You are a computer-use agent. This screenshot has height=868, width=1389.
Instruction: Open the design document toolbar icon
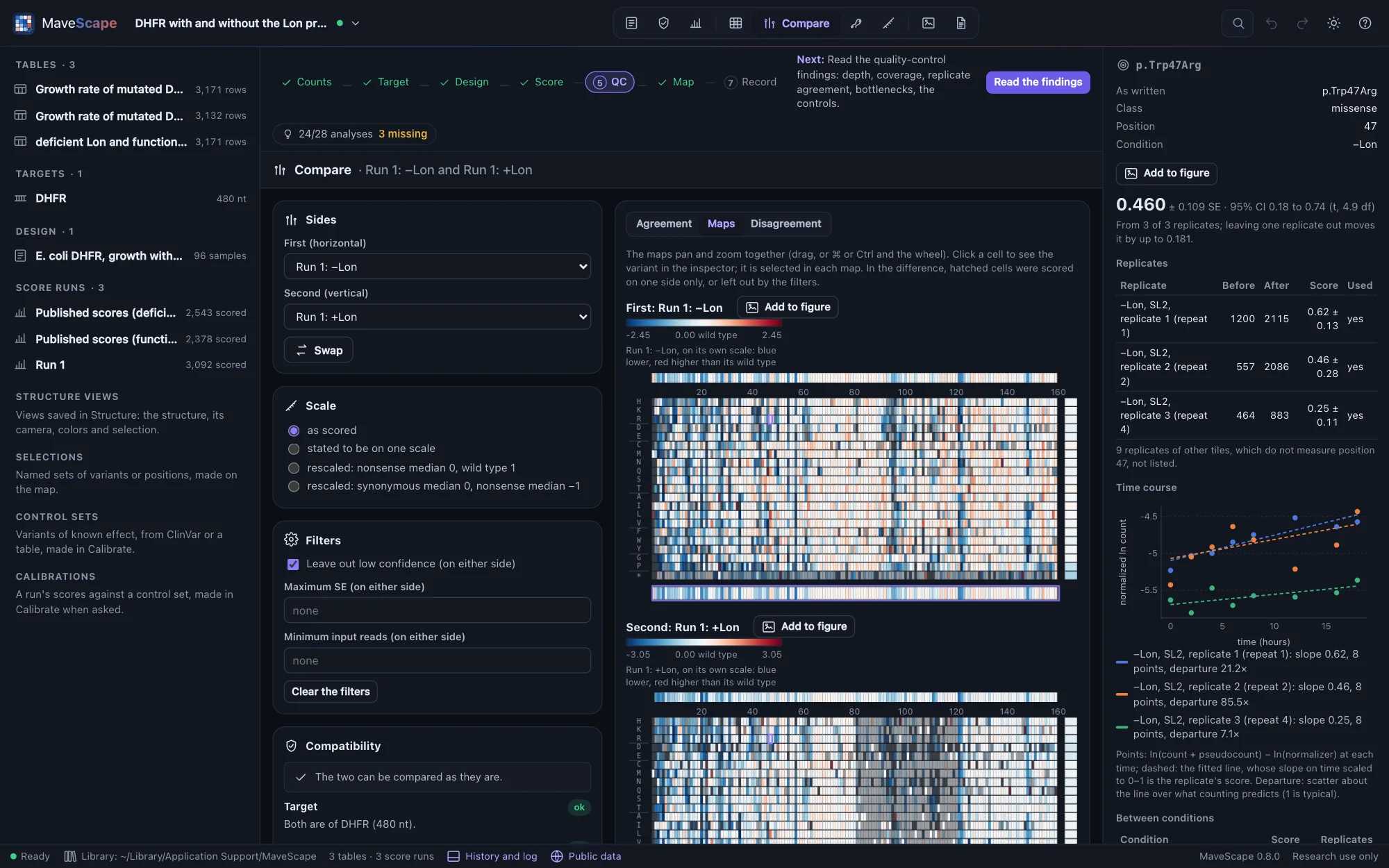tap(631, 23)
